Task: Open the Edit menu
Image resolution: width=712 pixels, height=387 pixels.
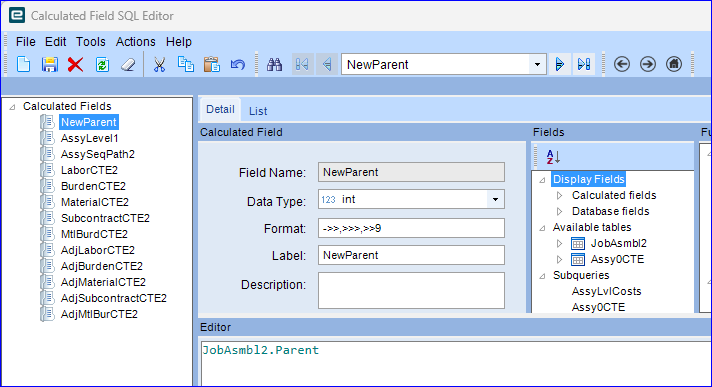Action: [x=55, y=42]
